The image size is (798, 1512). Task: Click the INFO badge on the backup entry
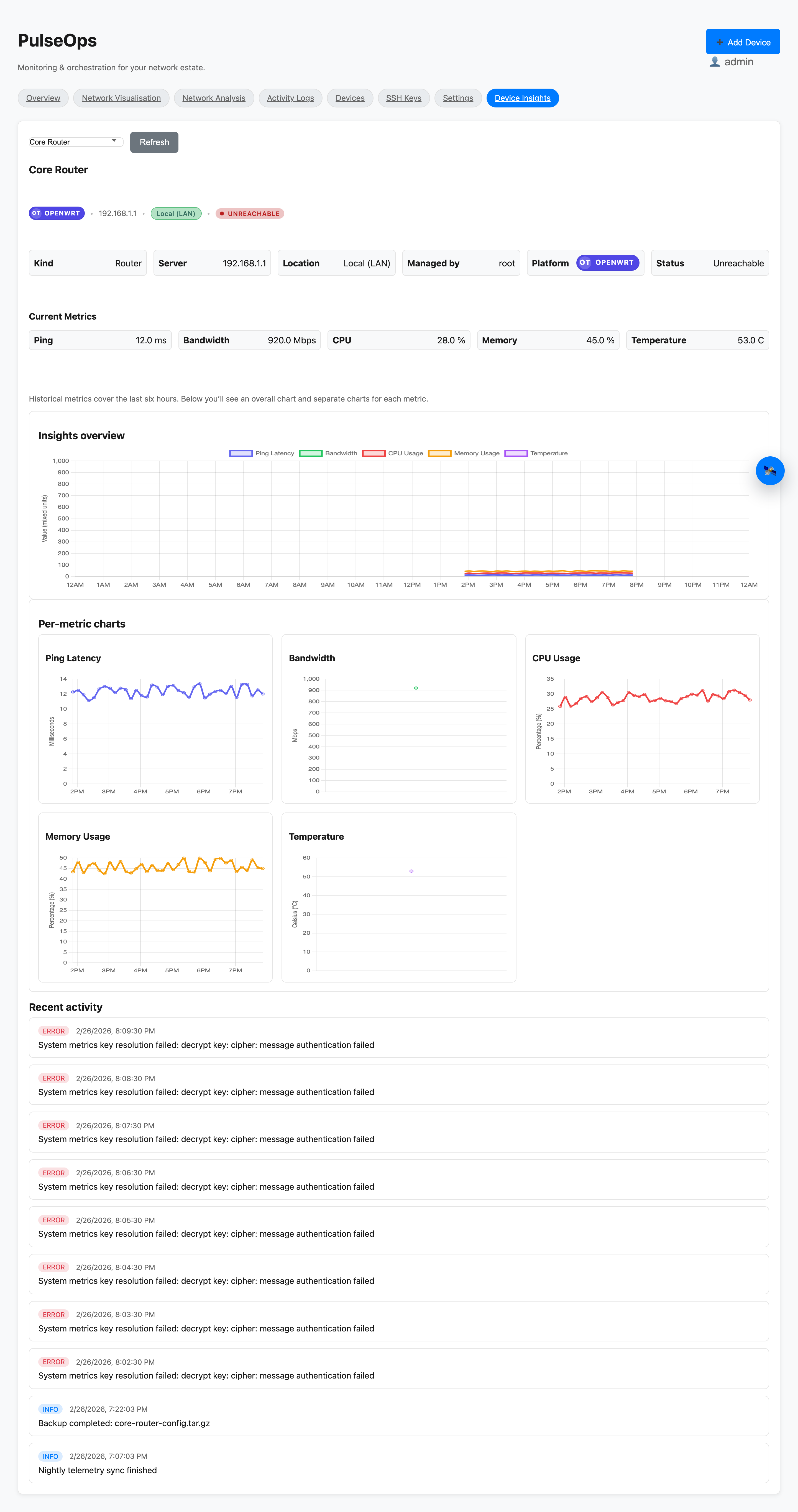pyautogui.click(x=50, y=1409)
